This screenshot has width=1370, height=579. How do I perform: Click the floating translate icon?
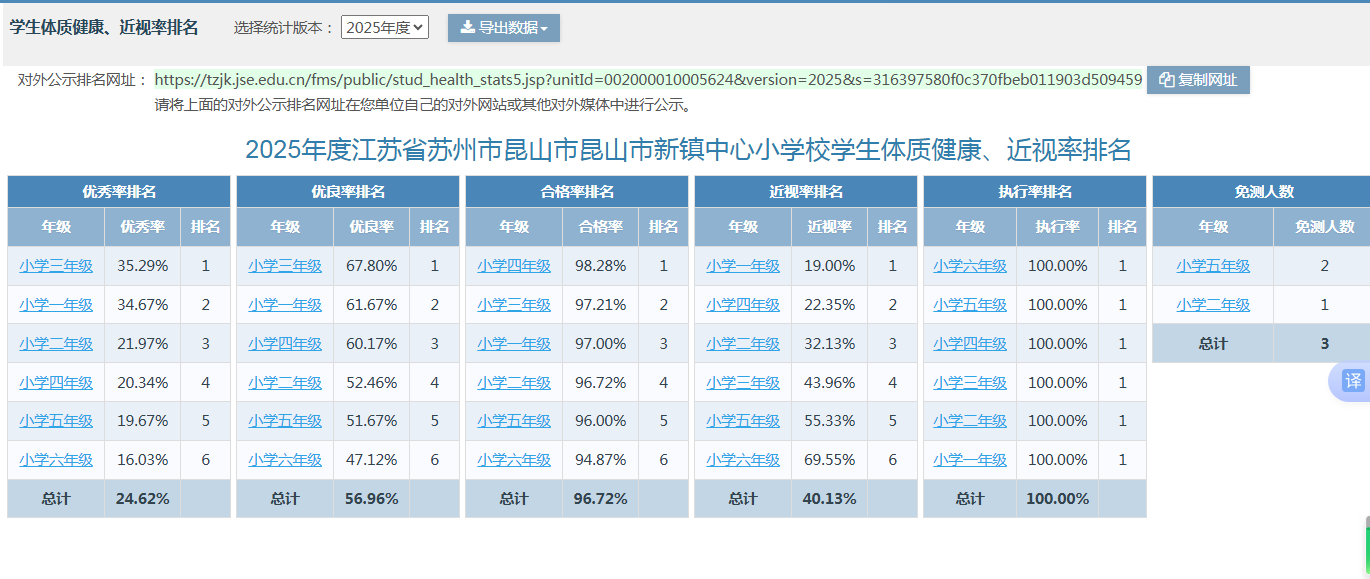pyautogui.click(x=1352, y=381)
